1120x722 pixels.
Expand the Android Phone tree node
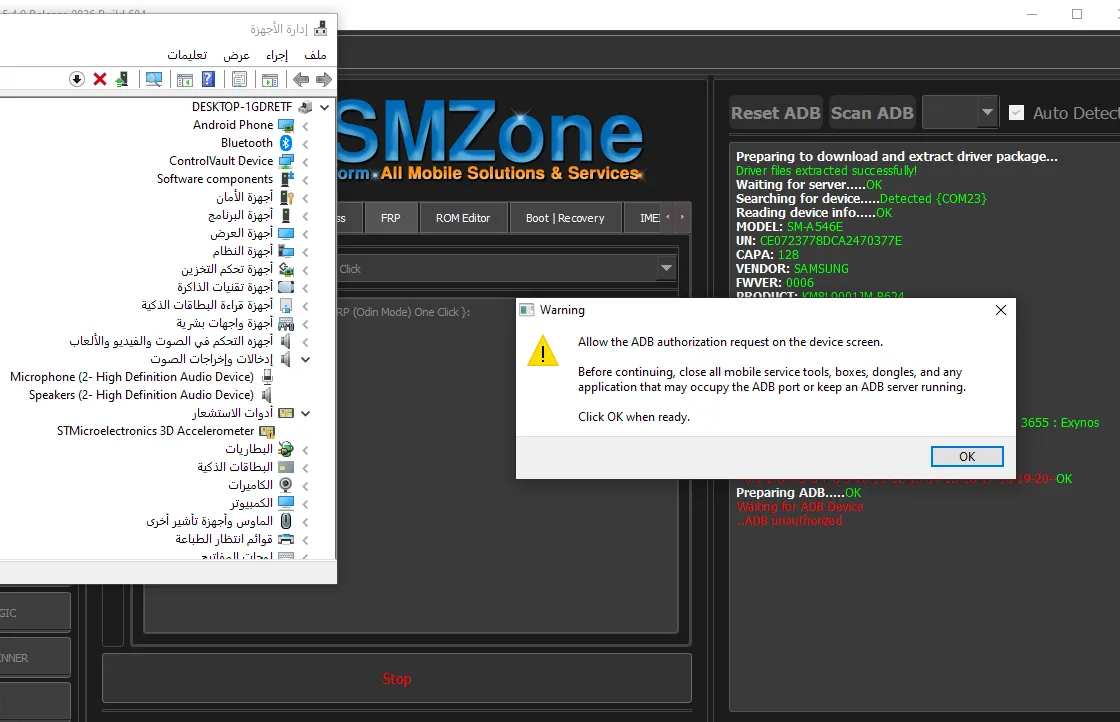306,126
